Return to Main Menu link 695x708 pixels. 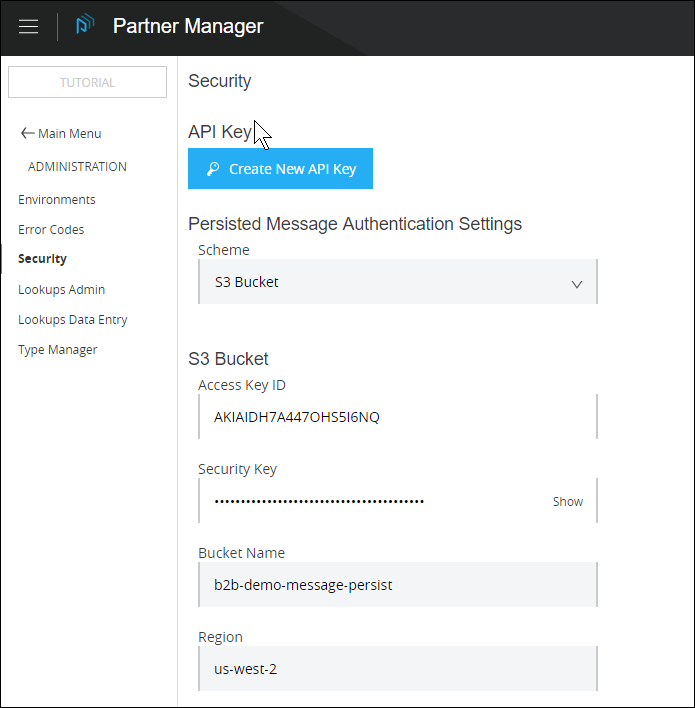(69, 134)
